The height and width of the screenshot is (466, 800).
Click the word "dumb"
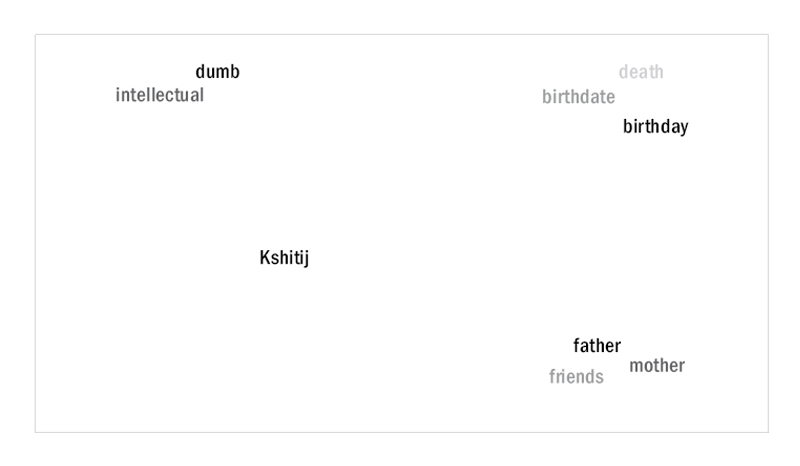click(217, 71)
